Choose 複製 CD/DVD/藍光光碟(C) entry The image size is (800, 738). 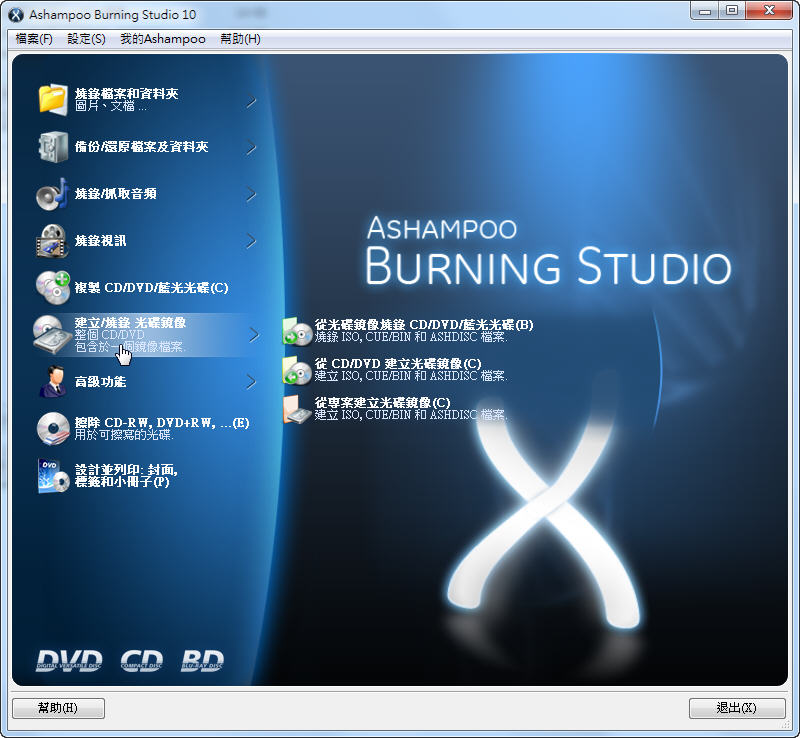152,287
